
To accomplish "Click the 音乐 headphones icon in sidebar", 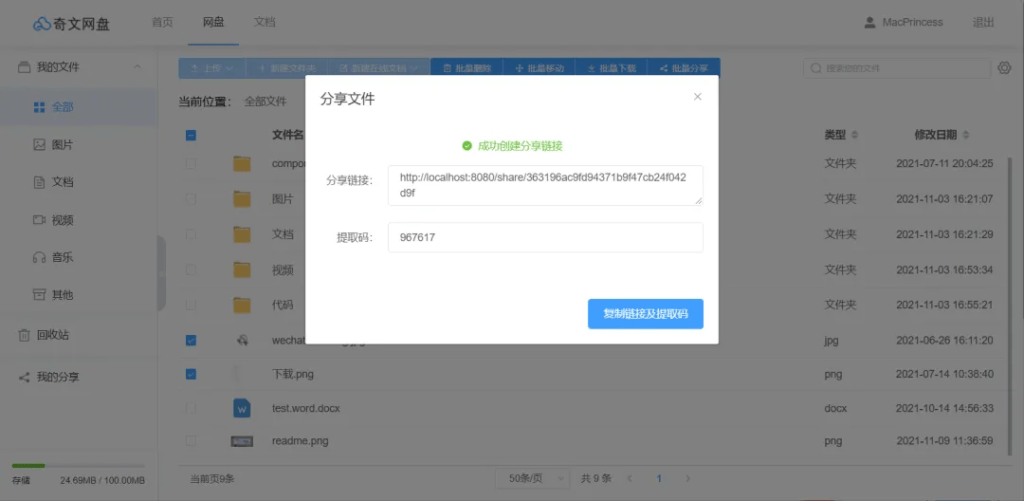I will pyautogui.click(x=39, y=257).
